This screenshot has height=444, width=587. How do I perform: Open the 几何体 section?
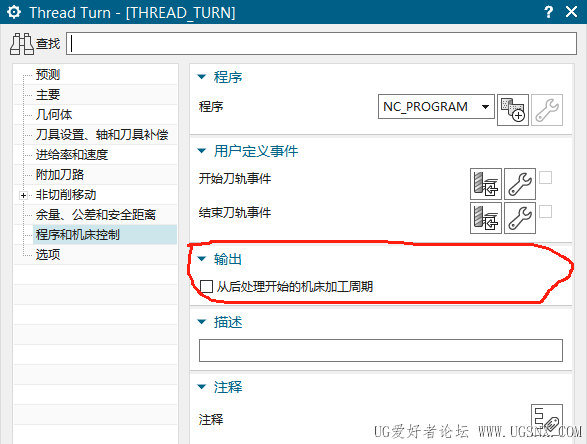[54, 115]
